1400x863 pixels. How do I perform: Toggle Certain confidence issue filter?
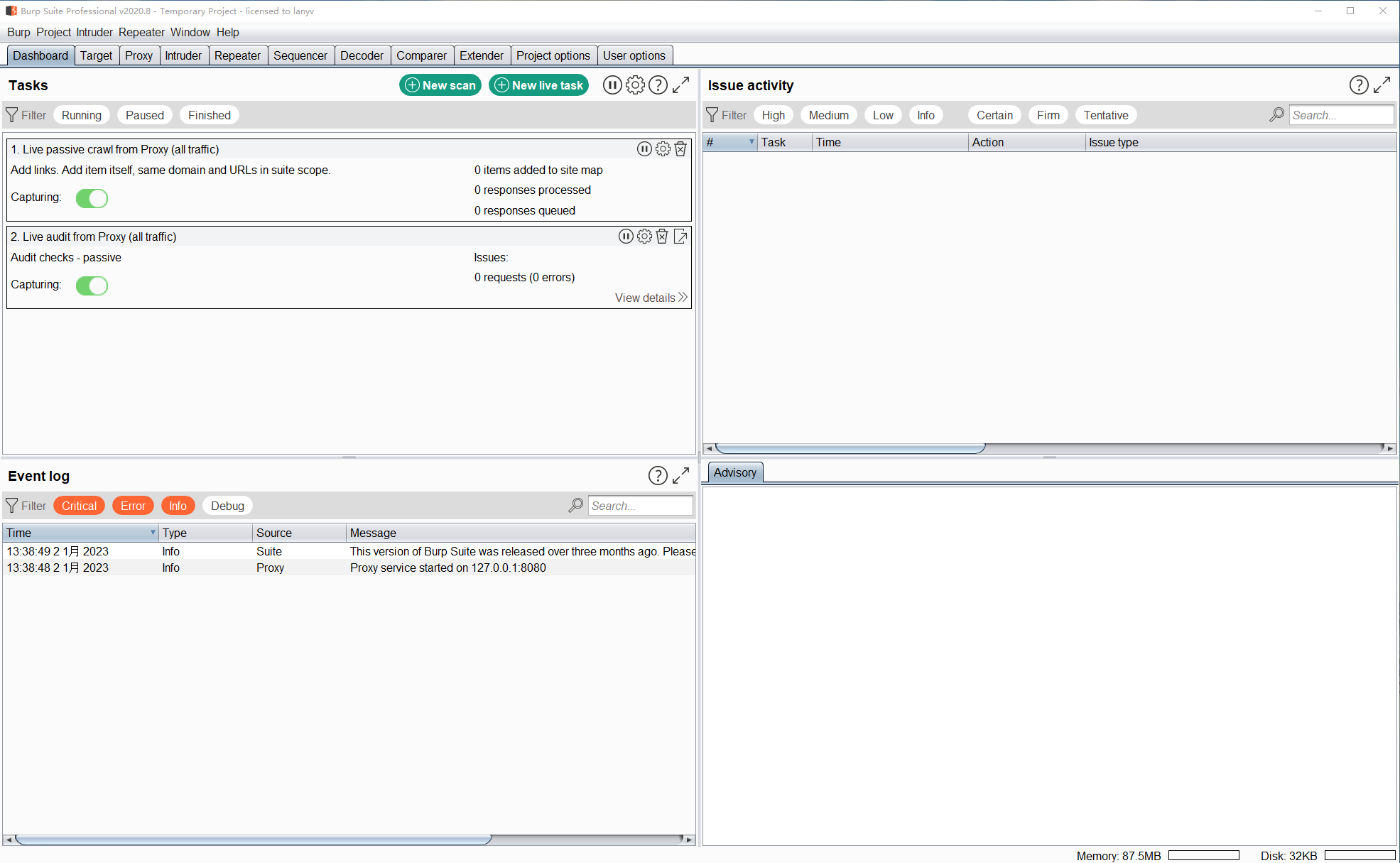tap(994, 115)
